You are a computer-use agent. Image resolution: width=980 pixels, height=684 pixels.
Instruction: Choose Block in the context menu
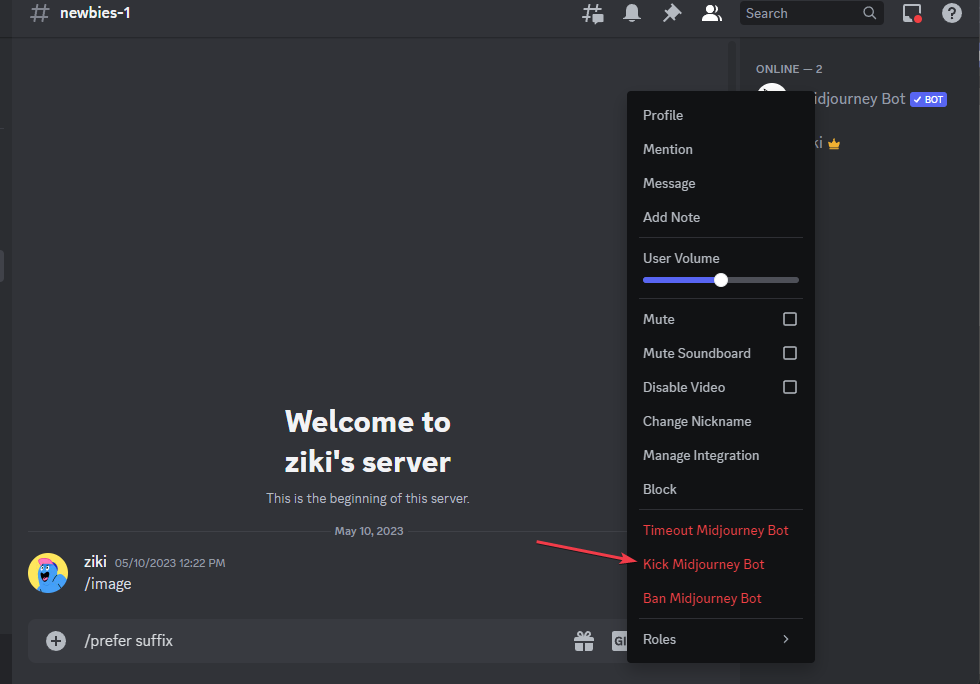pos(721,490)
